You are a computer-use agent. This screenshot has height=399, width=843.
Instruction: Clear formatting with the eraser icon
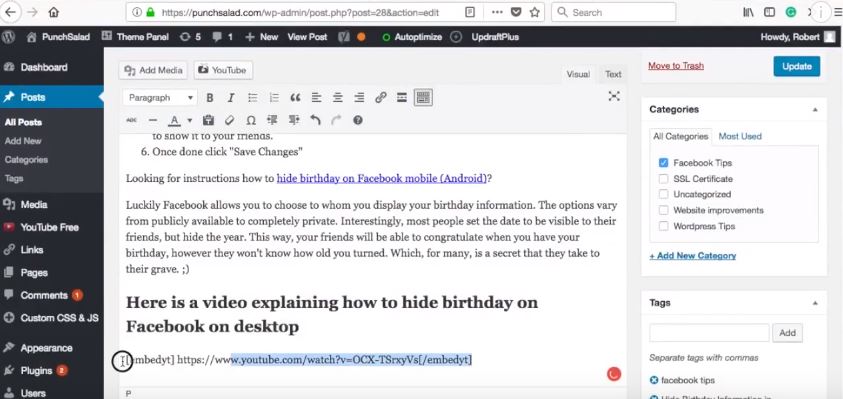230,120
